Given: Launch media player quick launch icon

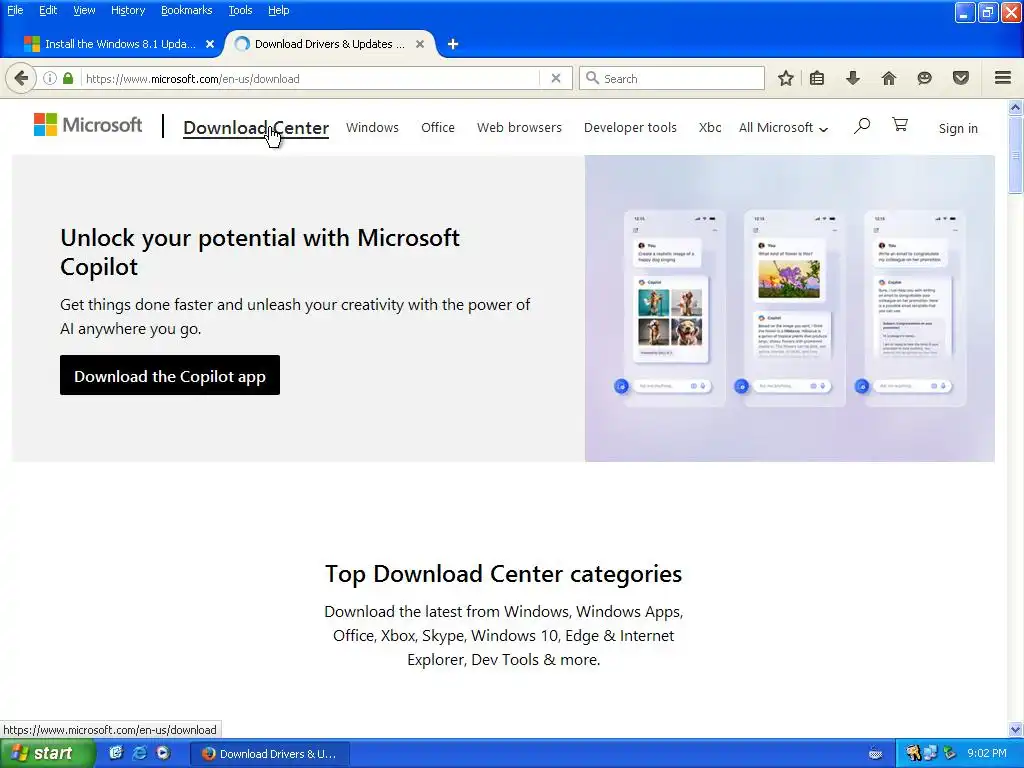Looking at the screenshot, I should coord(163,753).
